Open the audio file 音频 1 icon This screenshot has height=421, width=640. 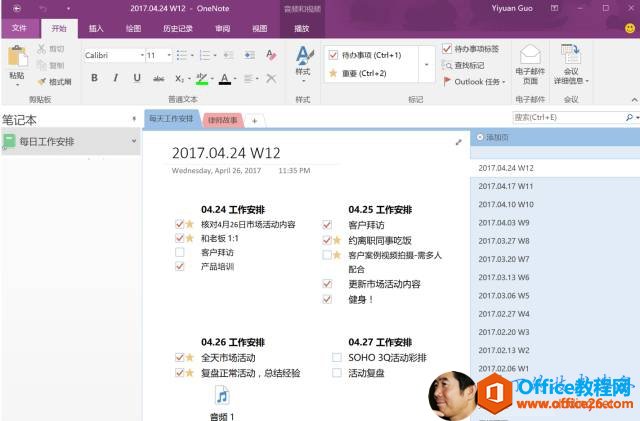[222, 395]
